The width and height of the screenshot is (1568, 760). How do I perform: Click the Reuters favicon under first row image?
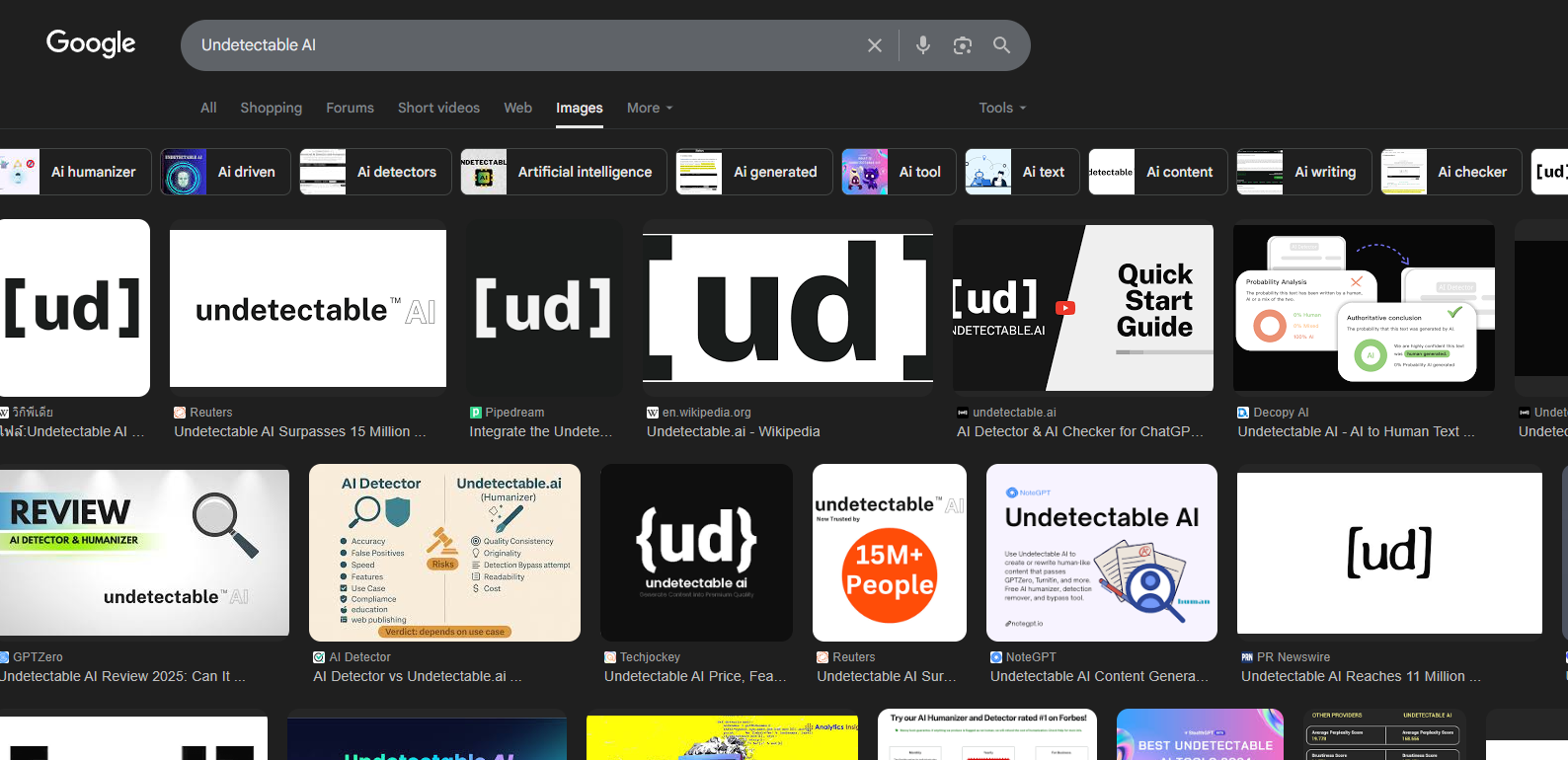[180, 413]
